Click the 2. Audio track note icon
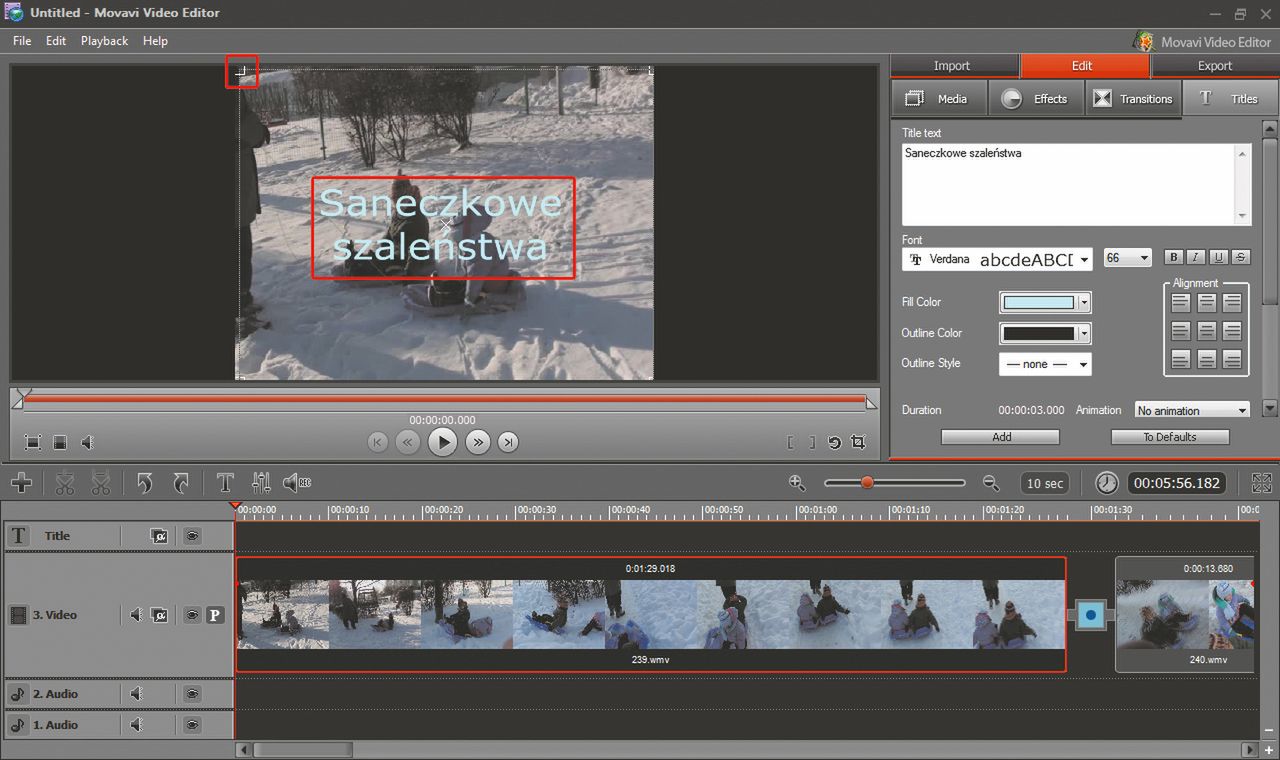This screenshot has width=1280, height=760. pyautogui.click(x=18, y=694)
